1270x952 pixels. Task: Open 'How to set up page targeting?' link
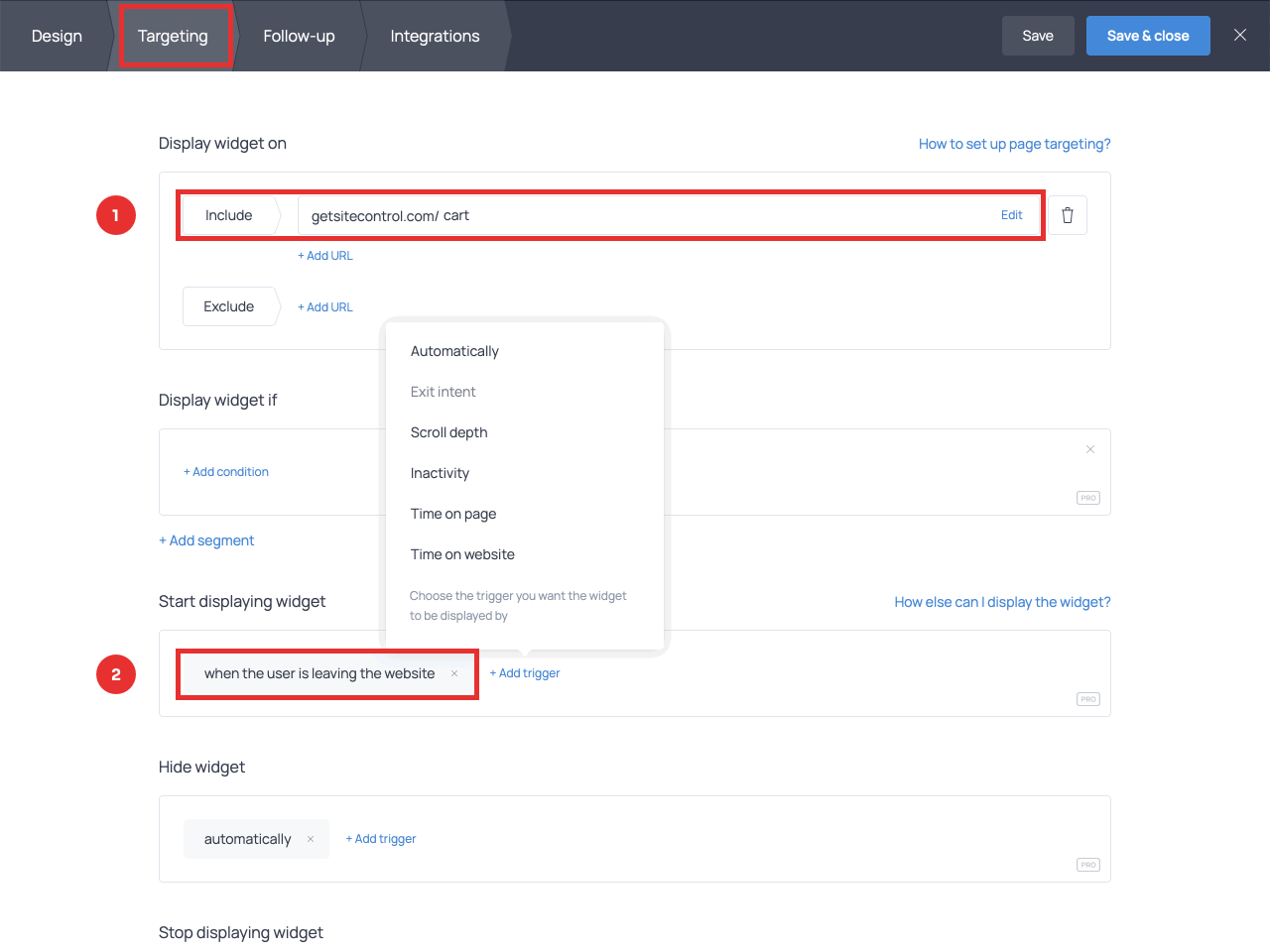(1014, 144)
